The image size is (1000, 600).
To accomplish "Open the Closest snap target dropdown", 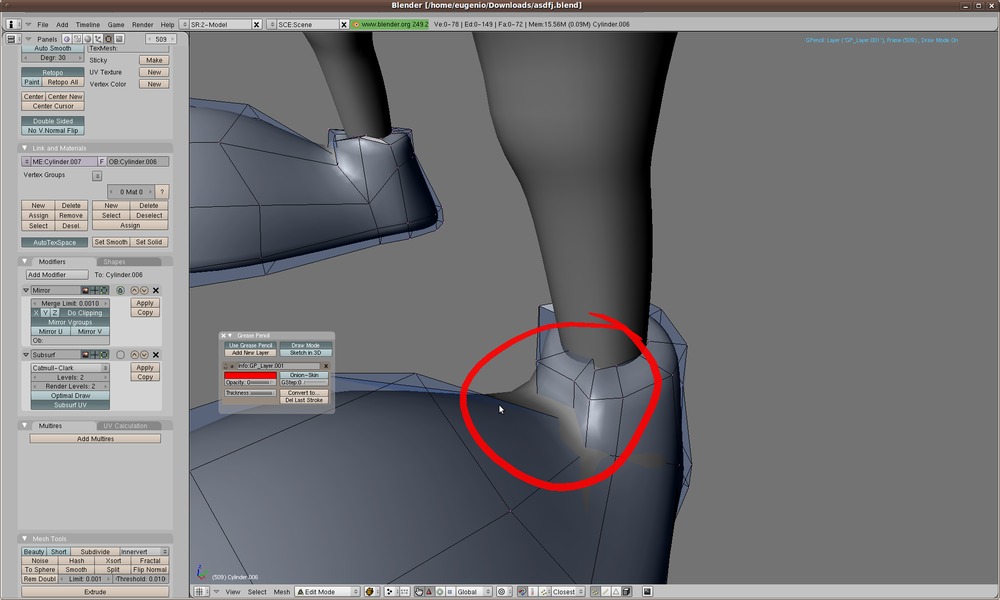I will [x=568, y=592].
